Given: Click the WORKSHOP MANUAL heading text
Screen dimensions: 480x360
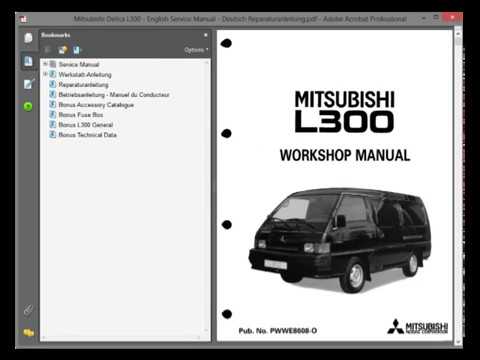Looking at the screenshot, I should [x=345, y=155].
